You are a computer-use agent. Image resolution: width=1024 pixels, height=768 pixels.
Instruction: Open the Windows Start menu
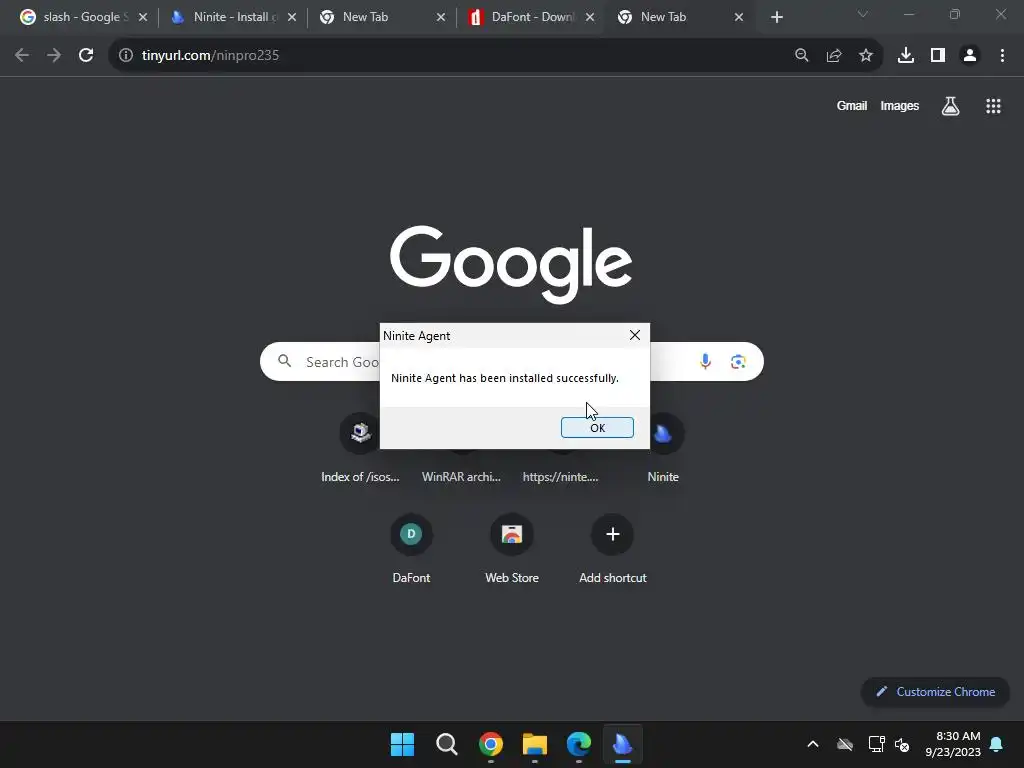pyautogui.click(x=402, y=744)
